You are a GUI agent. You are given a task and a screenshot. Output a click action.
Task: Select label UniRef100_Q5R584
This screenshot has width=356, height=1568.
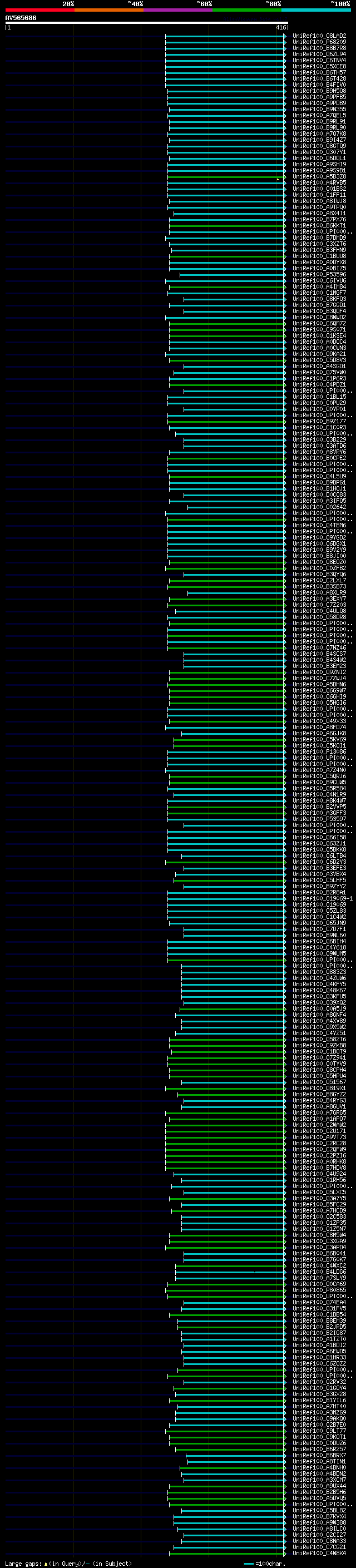(x=319, y=788)
